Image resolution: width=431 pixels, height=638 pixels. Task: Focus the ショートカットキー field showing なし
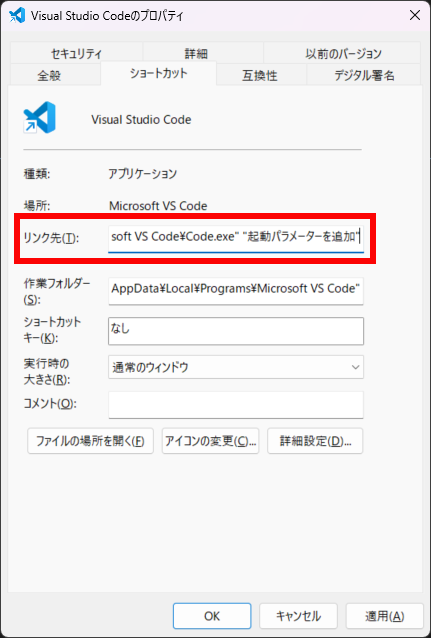[x=236, y=331]
